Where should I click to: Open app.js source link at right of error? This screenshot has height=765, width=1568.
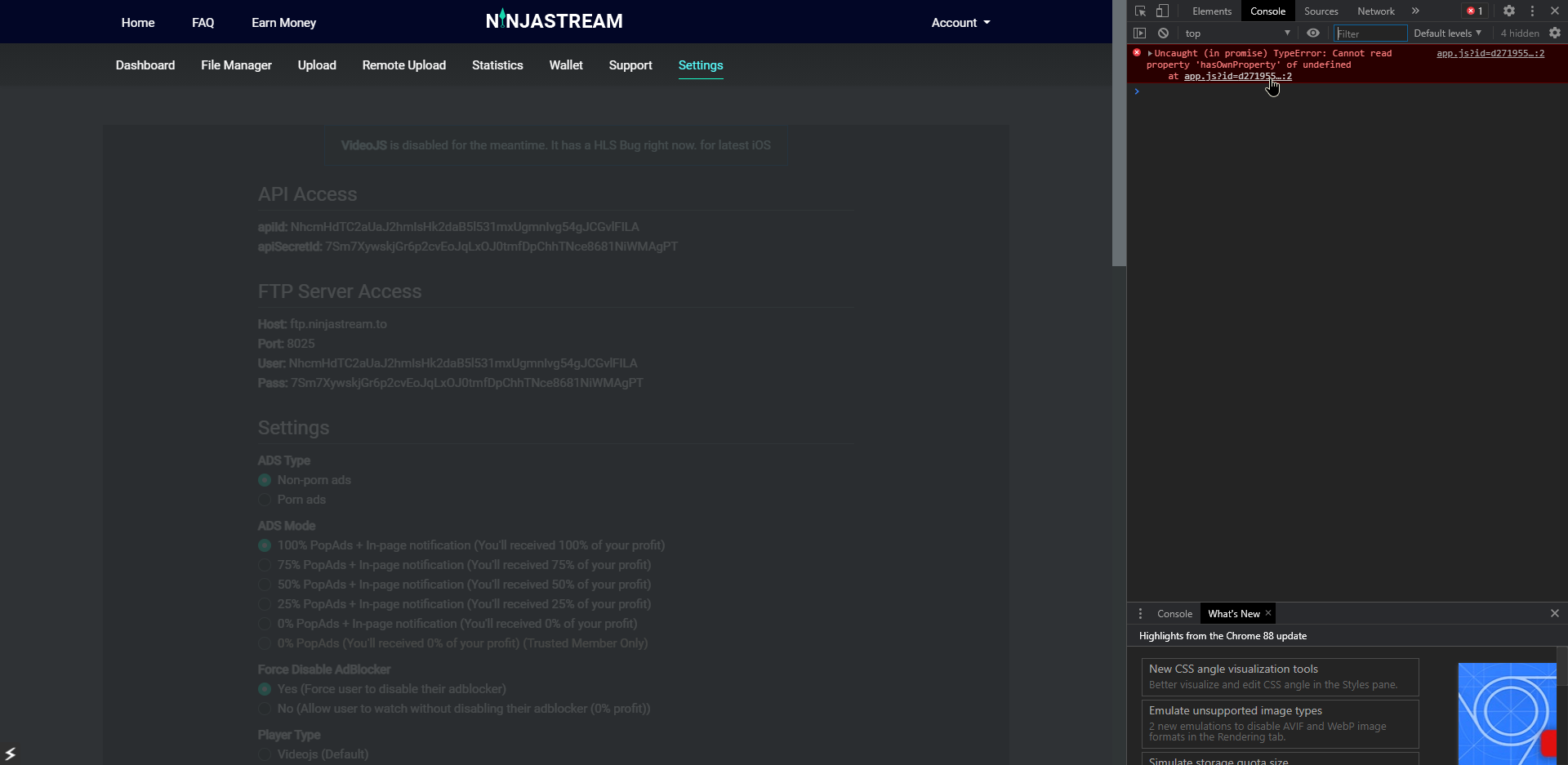coord(1490,54)
